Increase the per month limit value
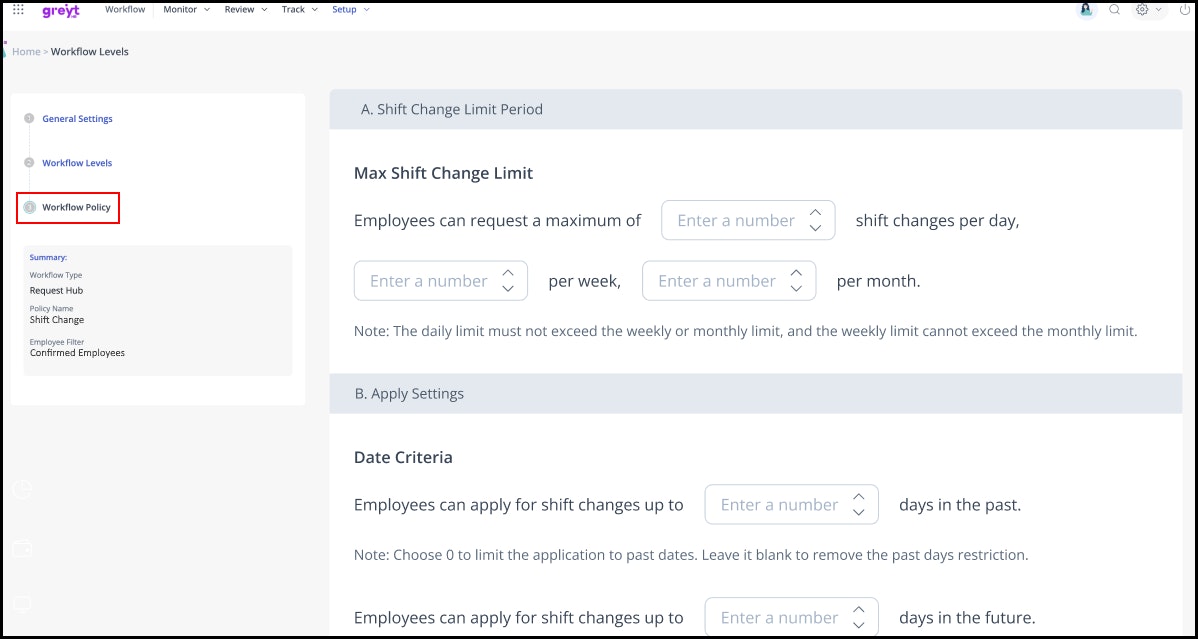 [x=796, y=272]
